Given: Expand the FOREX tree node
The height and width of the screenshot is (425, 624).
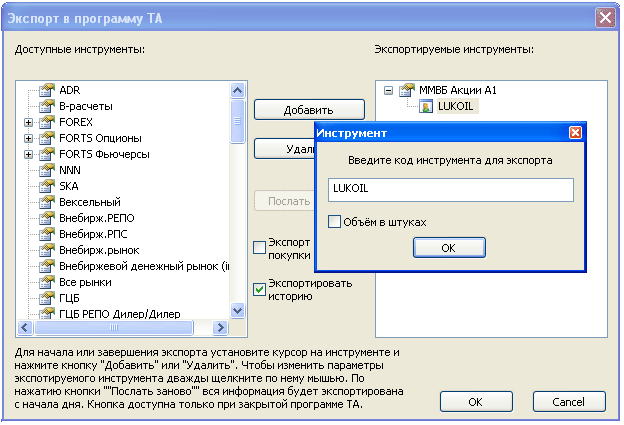Looking at the screenshot, I should click(x=28, y=122).
